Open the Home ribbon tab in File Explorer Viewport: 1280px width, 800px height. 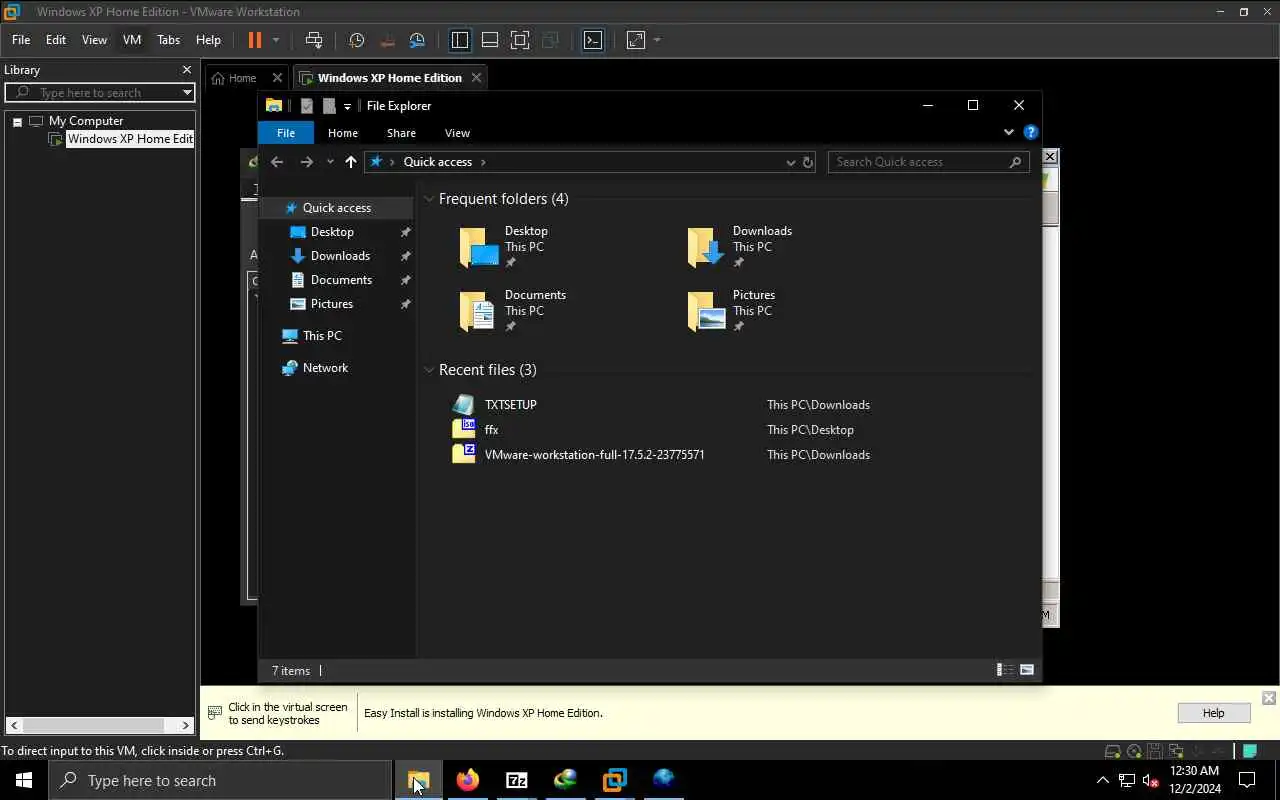coord(343,133)
